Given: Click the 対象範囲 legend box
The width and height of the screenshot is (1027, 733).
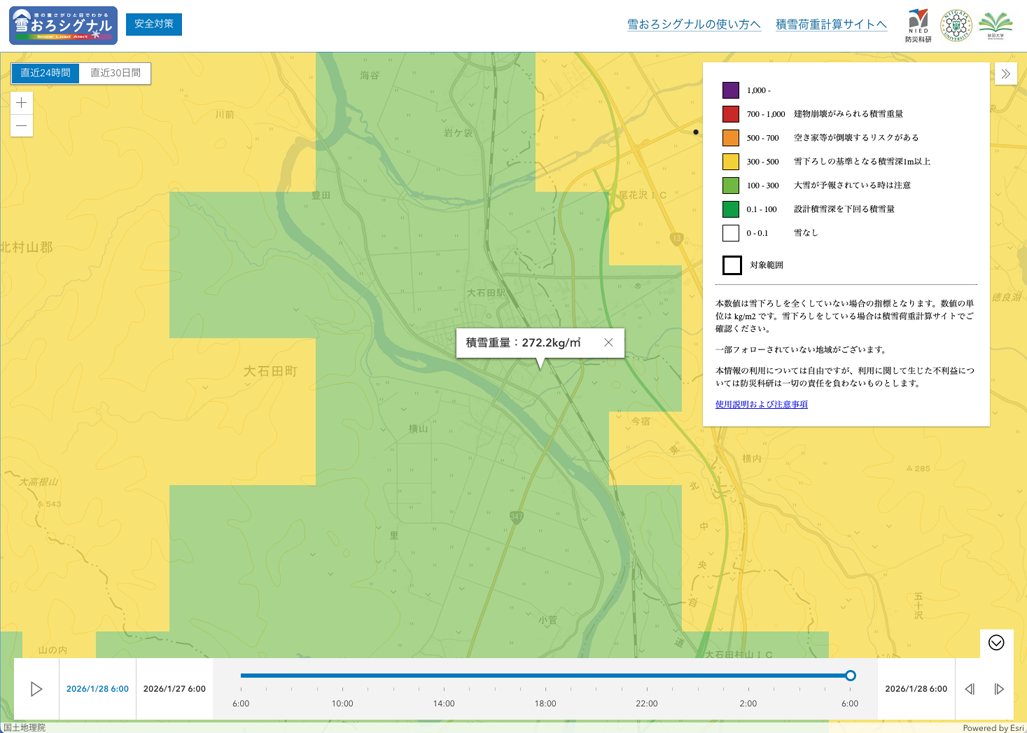Looking at the screenshot, I should [732, 265].
